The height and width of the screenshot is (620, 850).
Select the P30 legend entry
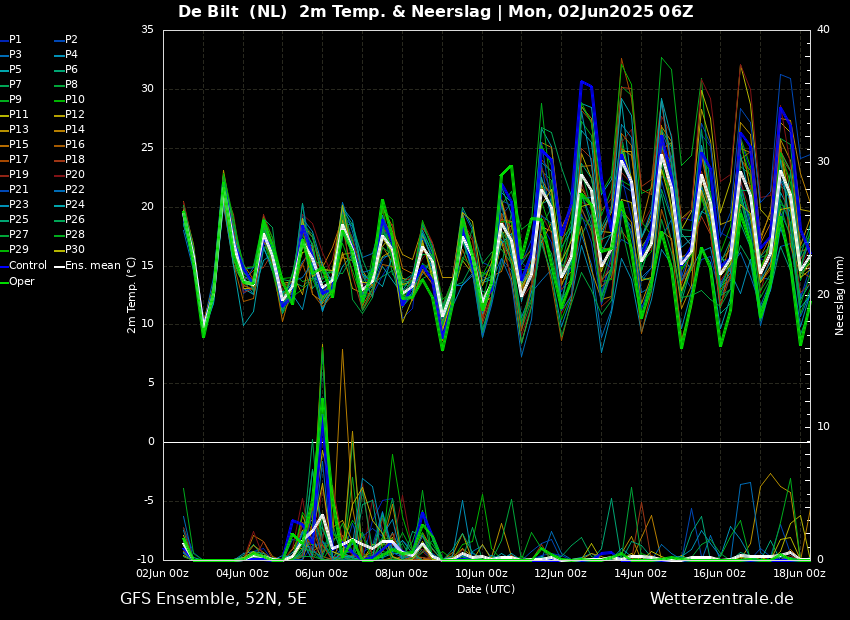pos(74,250)
